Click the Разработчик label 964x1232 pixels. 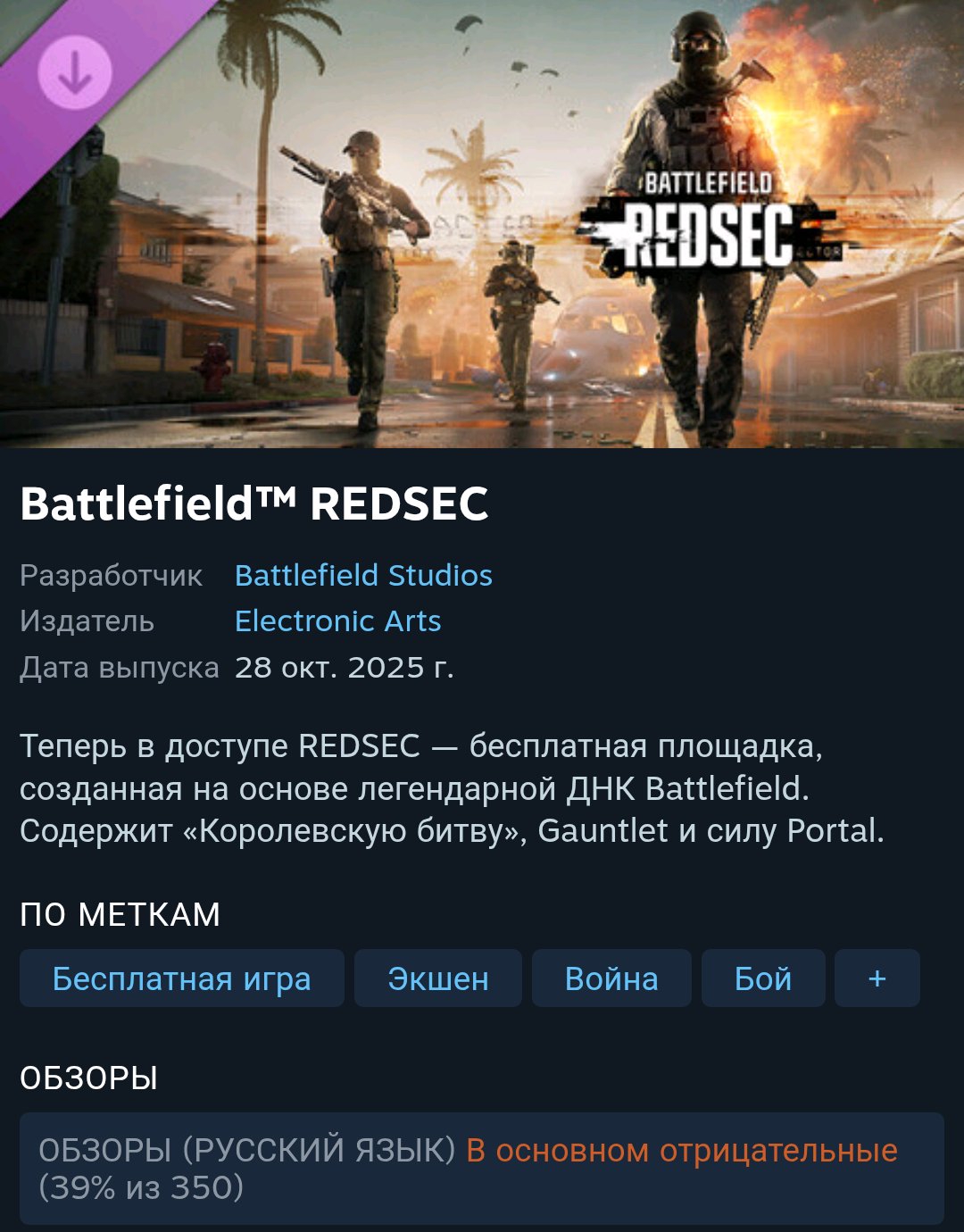tap(112, 576)
